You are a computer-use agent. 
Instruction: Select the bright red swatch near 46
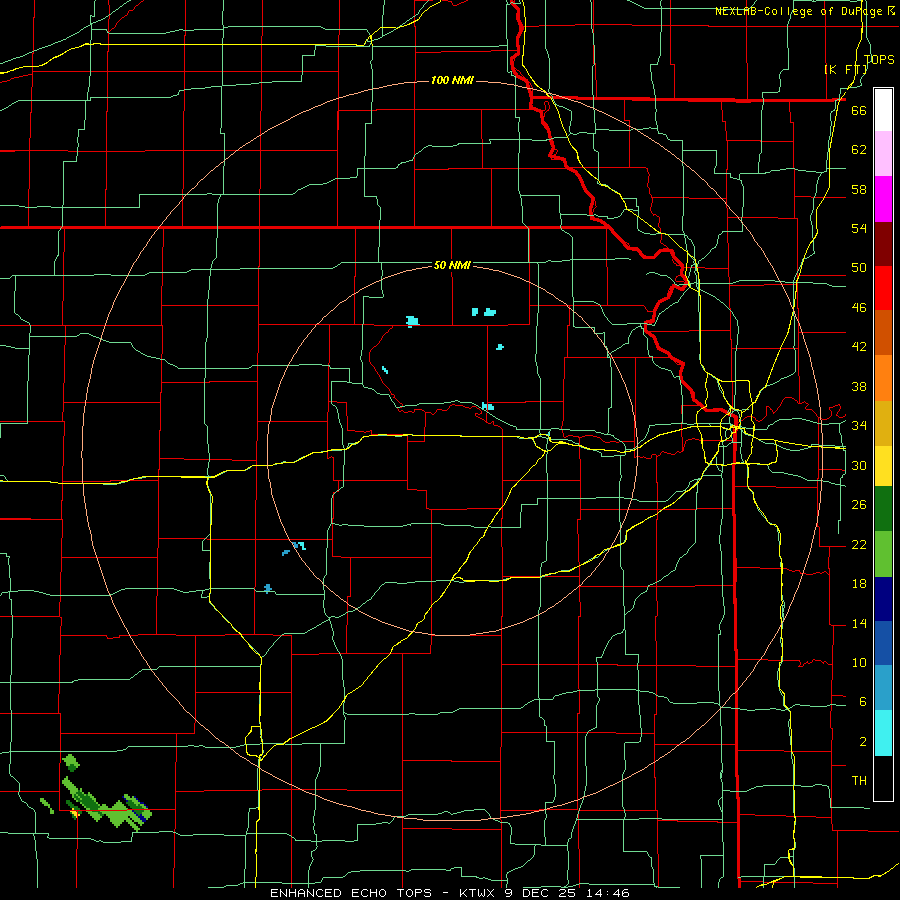[883, 288]
